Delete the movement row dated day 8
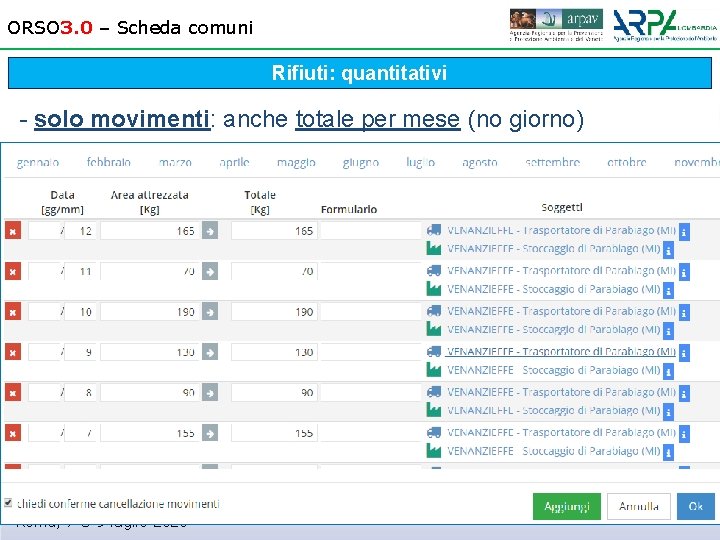 13,393
